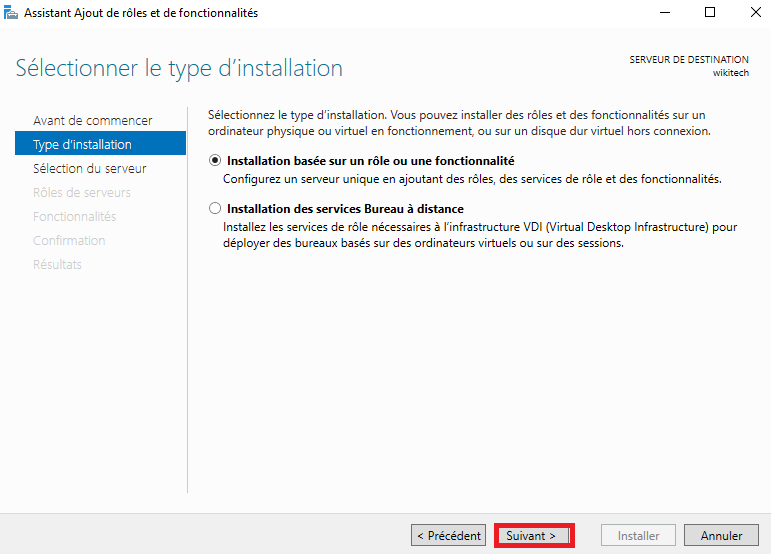Choose Installation des services Bureau à distance
The image size is (771, 554).
point(215,209)
